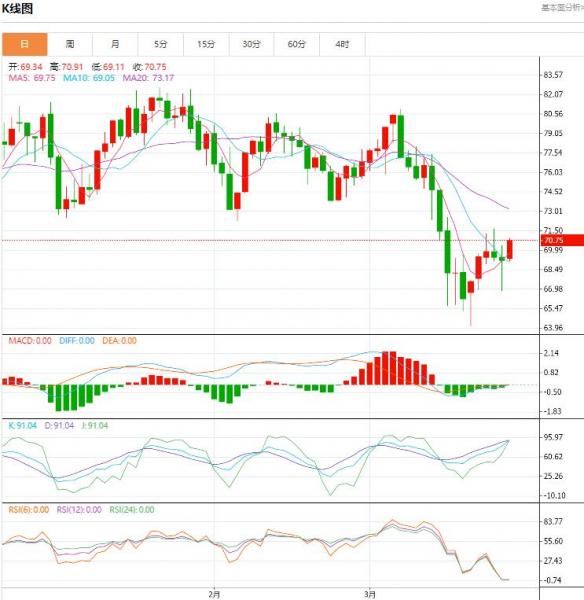
Task: Switch to the 月 monthly tab
Action: point(115,44)
